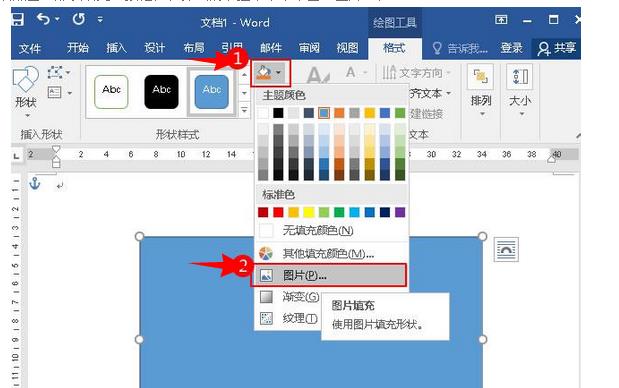Open the WordArt quick styles A icon
The image size is (619, 388).
pyautogui.click(x=317, y=75)
